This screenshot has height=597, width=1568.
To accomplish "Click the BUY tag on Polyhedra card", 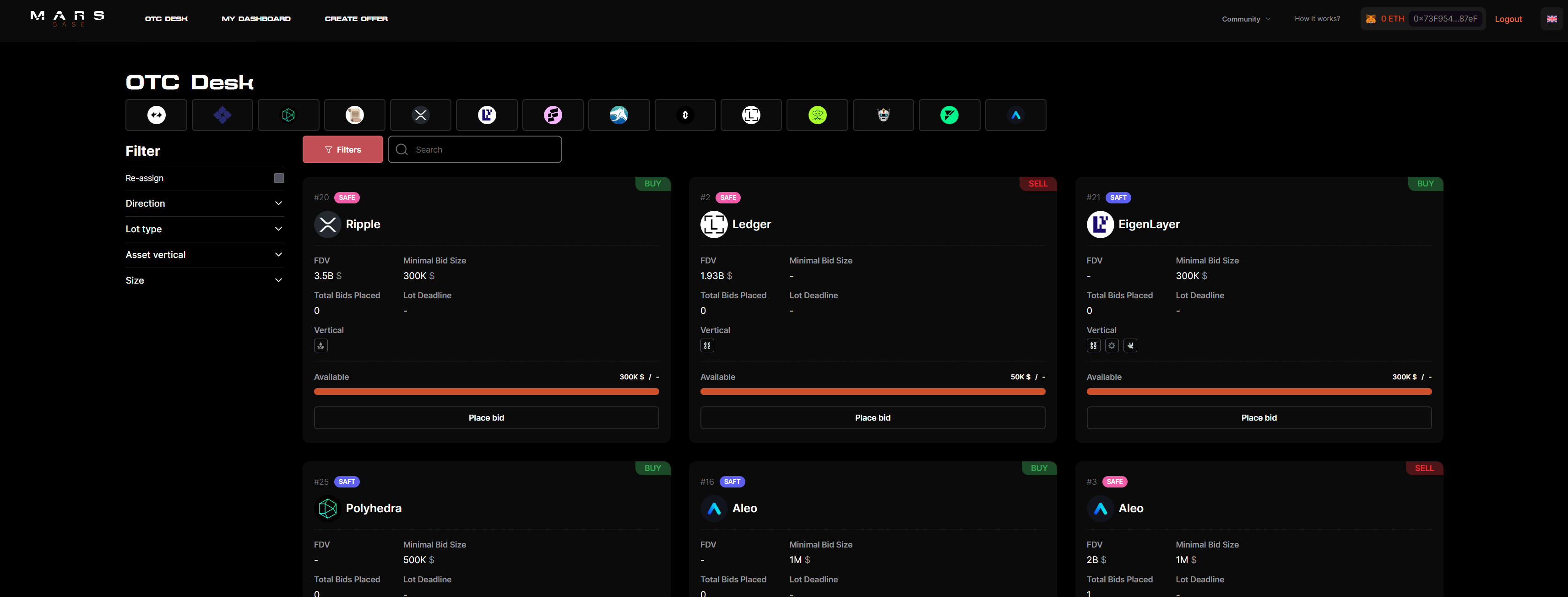I will (652, 468).
